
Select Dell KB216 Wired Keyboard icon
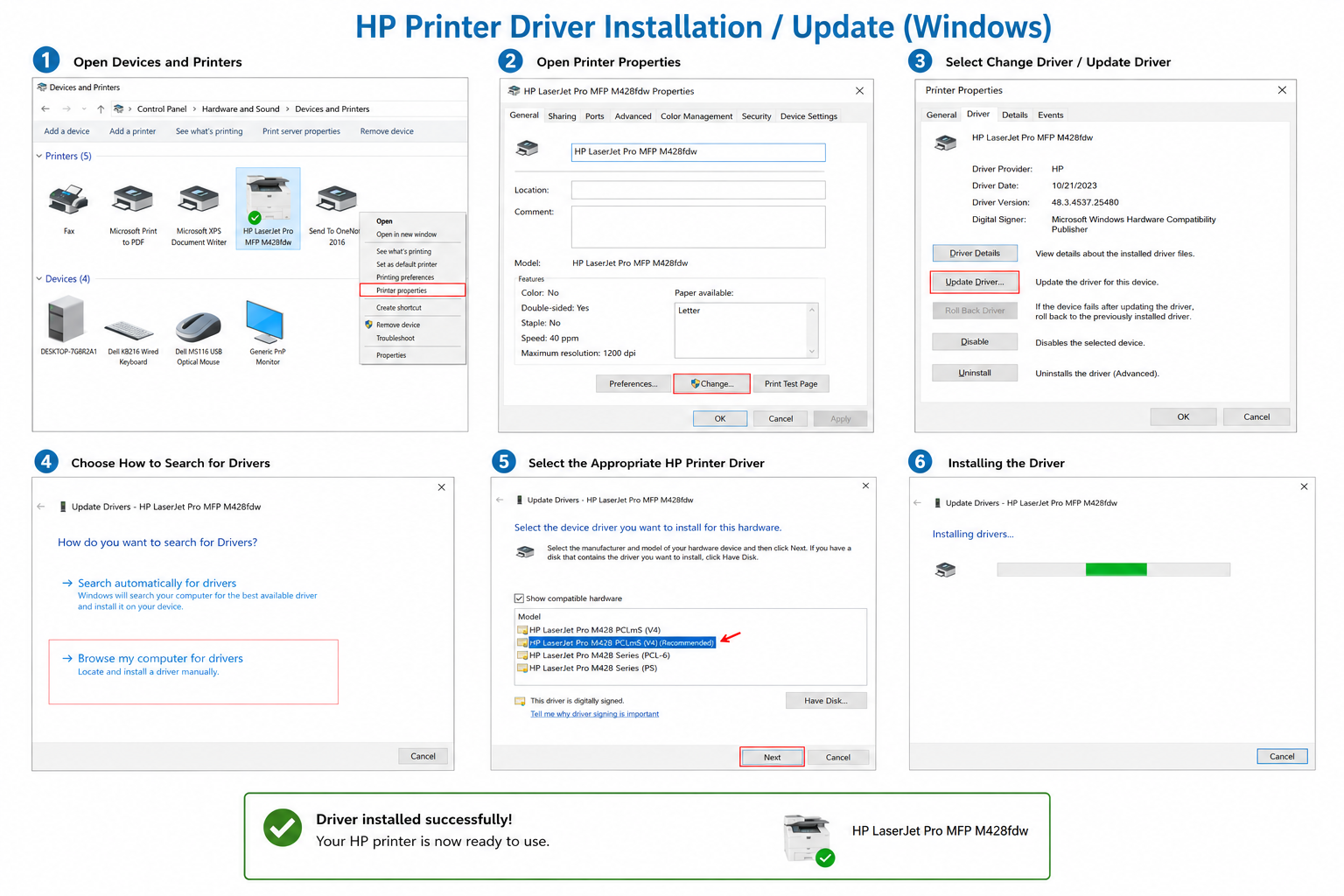(130, 331)
